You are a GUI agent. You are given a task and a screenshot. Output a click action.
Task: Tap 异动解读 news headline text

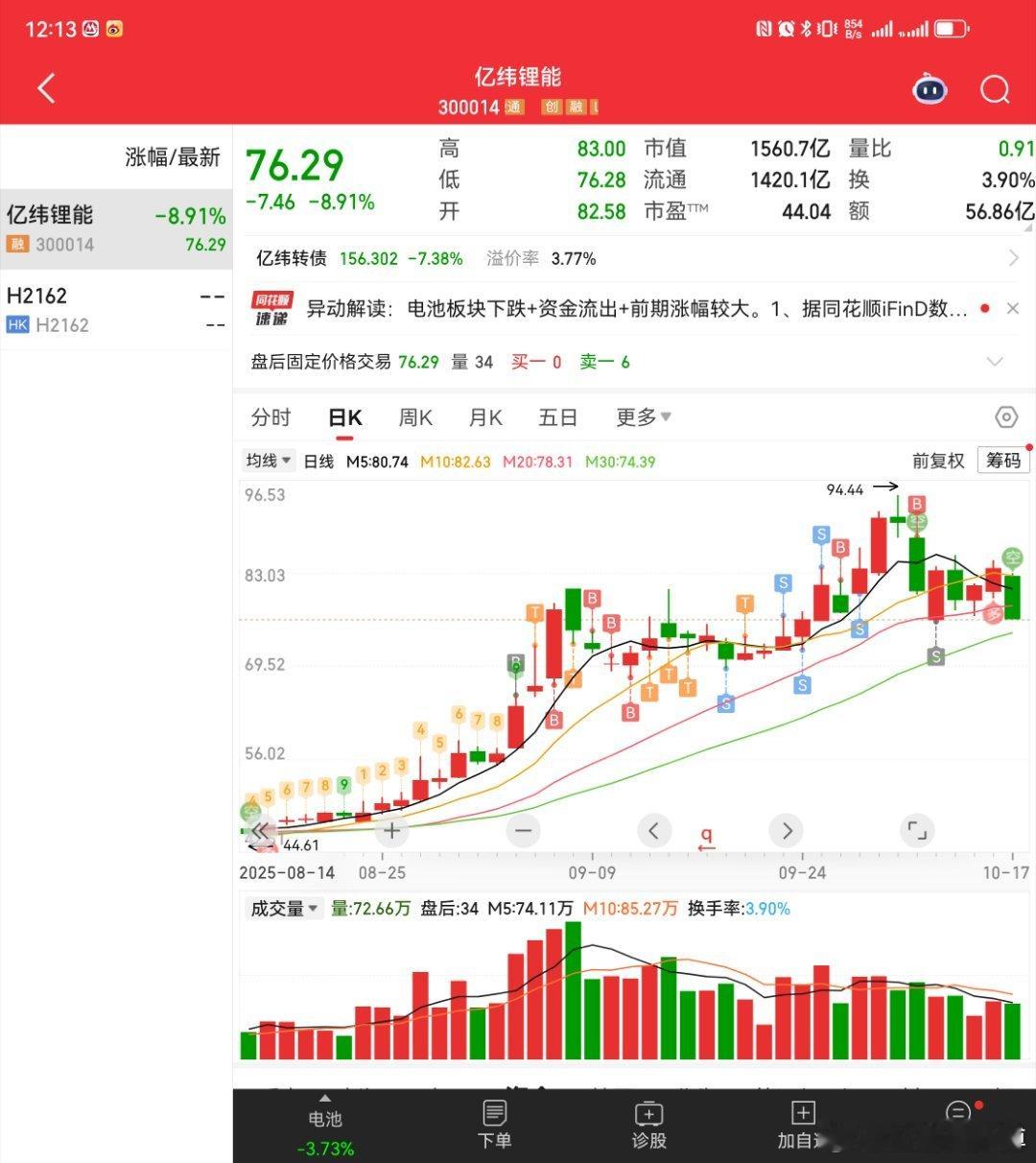pyautogui.click(x=636, y=309)
